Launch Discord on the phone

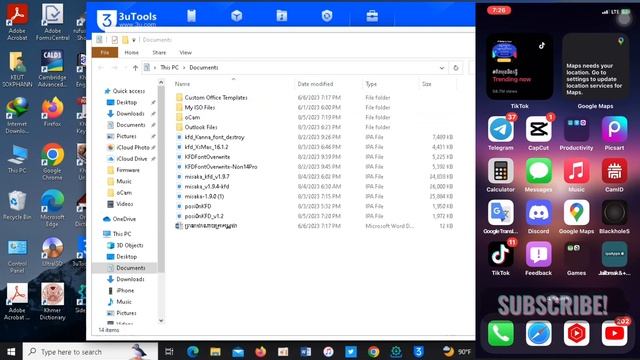tap(538, 213)
